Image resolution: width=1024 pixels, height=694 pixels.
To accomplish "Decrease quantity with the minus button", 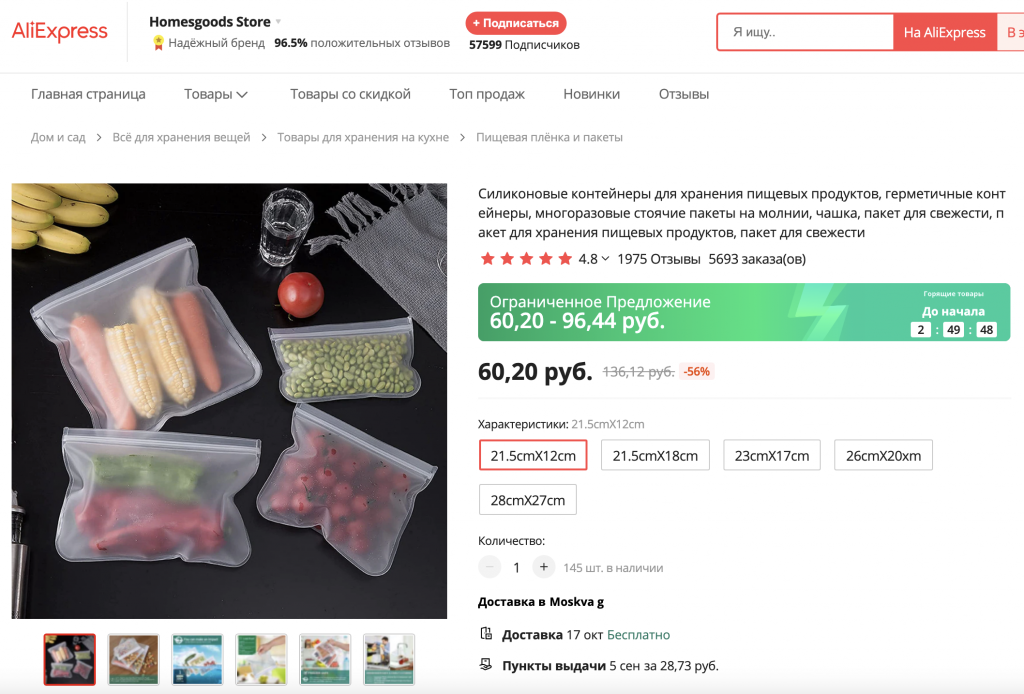I will [x=490, y=567].
